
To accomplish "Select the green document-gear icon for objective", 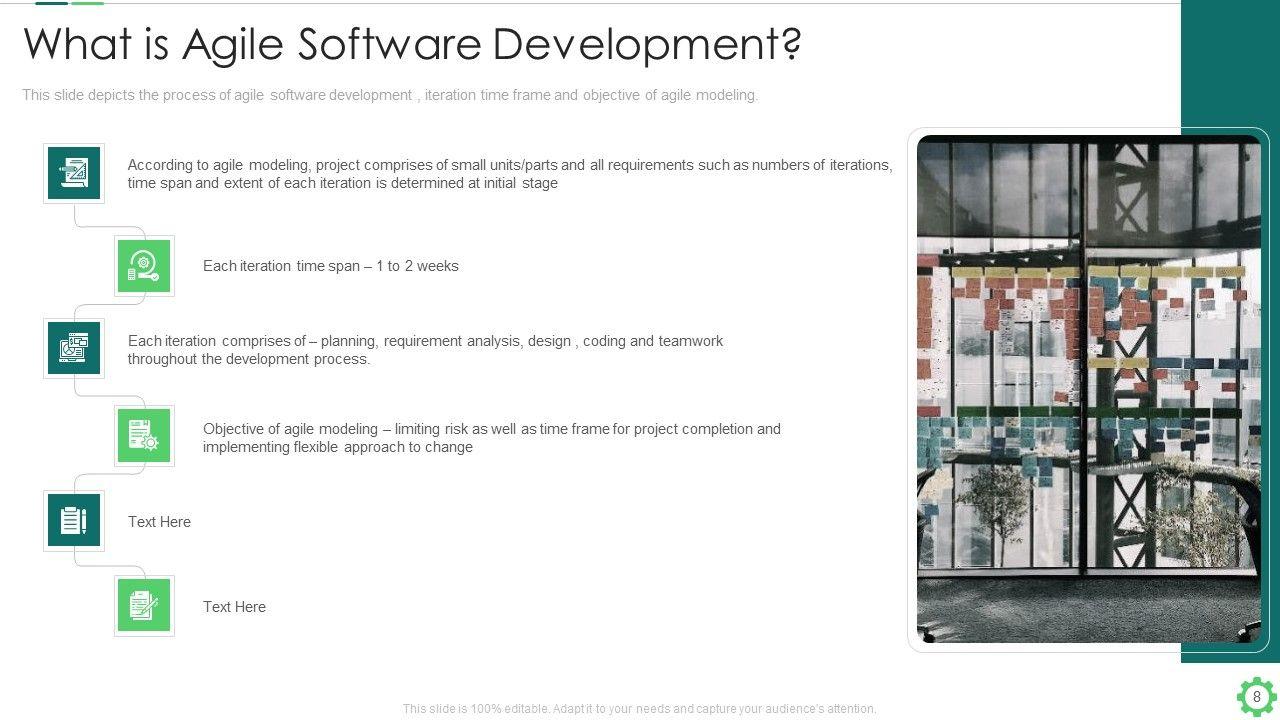I will (x=144, y=436).
